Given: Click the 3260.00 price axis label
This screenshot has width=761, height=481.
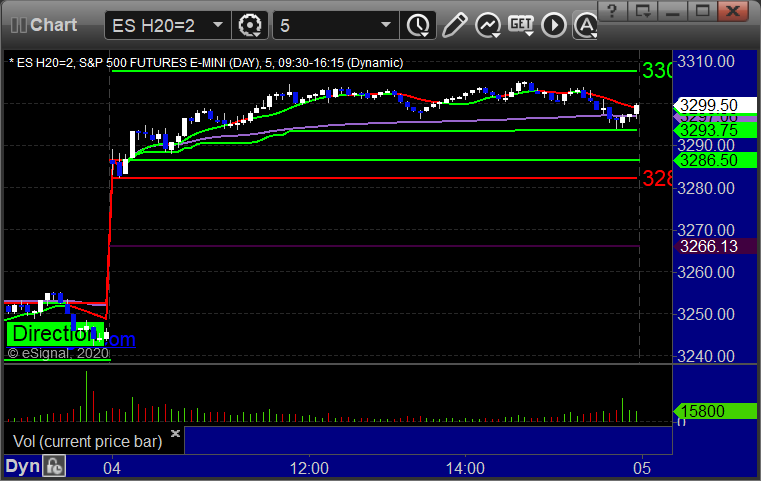Looking at the screenshot, I should (x=706, y=272).
